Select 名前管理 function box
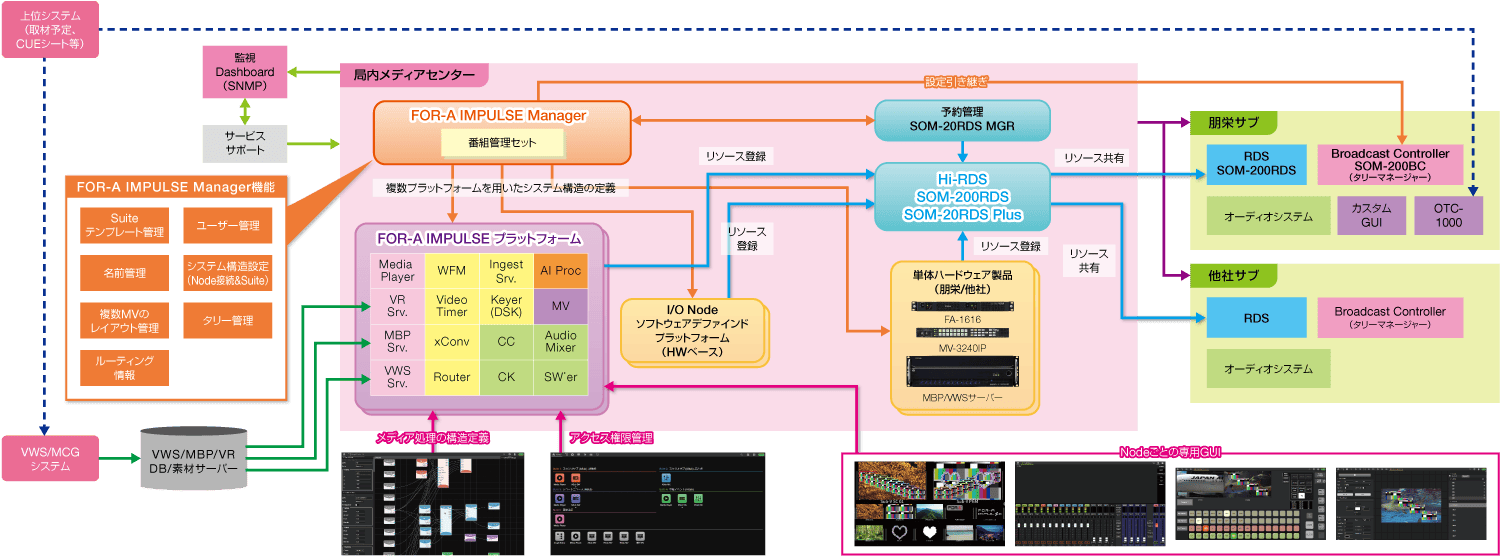Viewport: 1500px width, 556px height. 125,273
